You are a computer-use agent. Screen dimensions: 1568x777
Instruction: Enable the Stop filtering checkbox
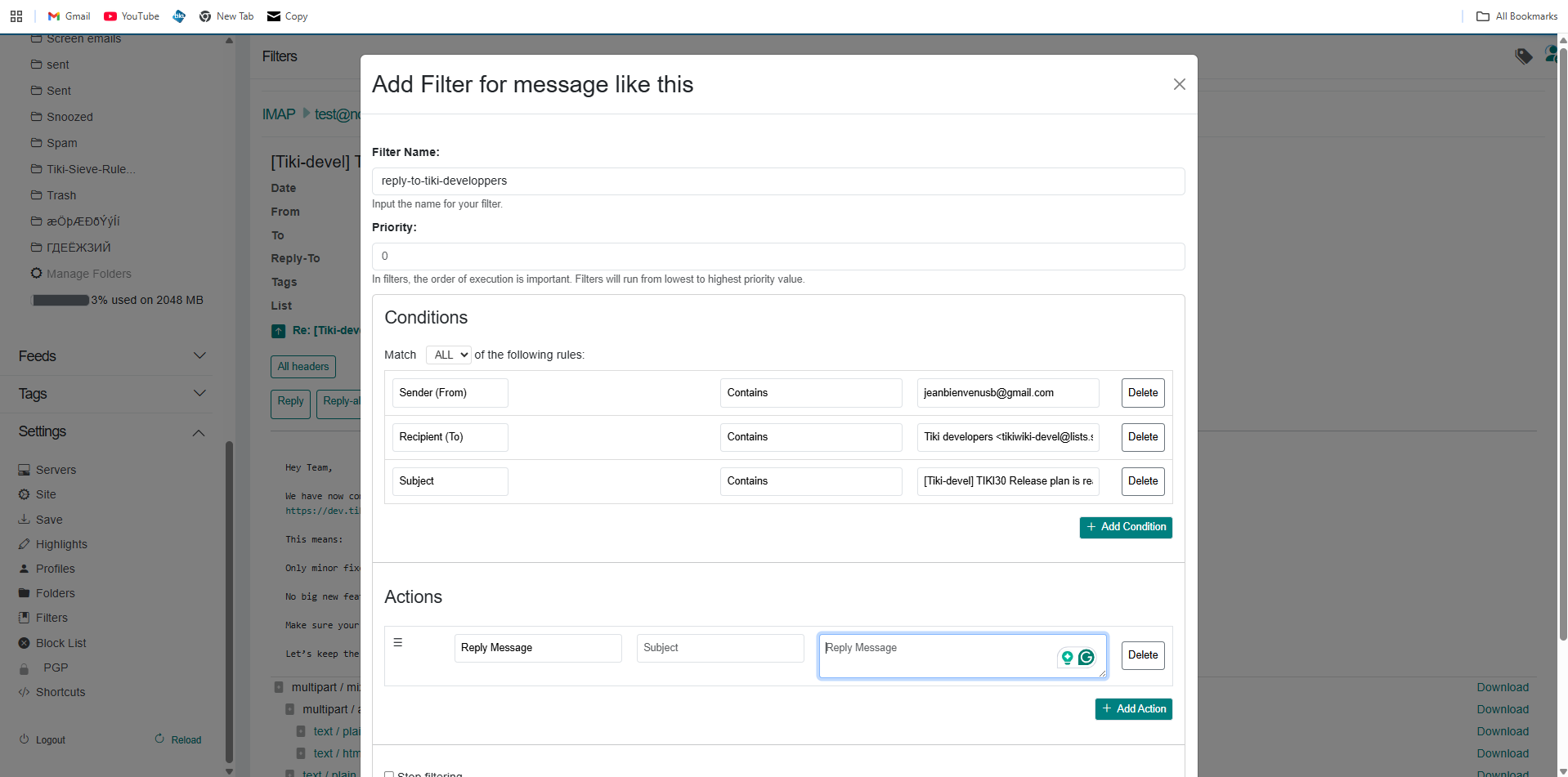tap(390, 773)
